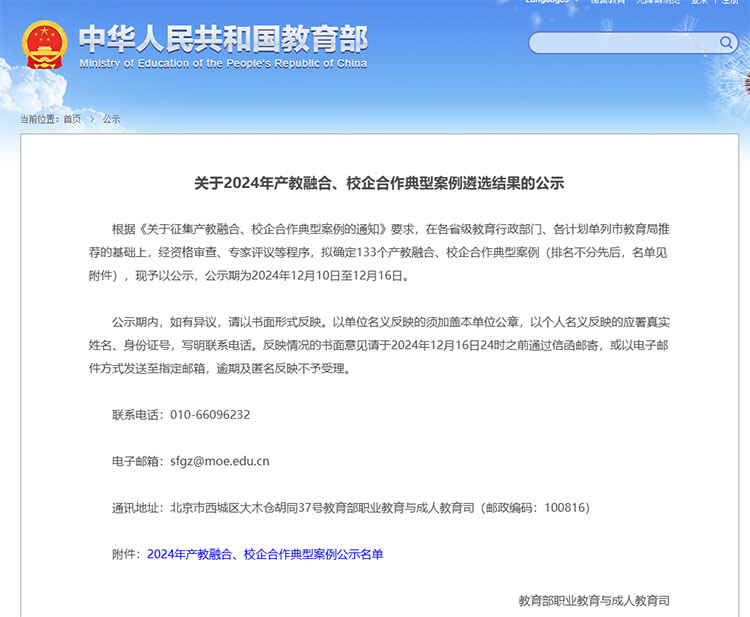The image size is (750, 617).
Task: Click the breadcrumb arrow separator
Action: [x=92, y=119]
